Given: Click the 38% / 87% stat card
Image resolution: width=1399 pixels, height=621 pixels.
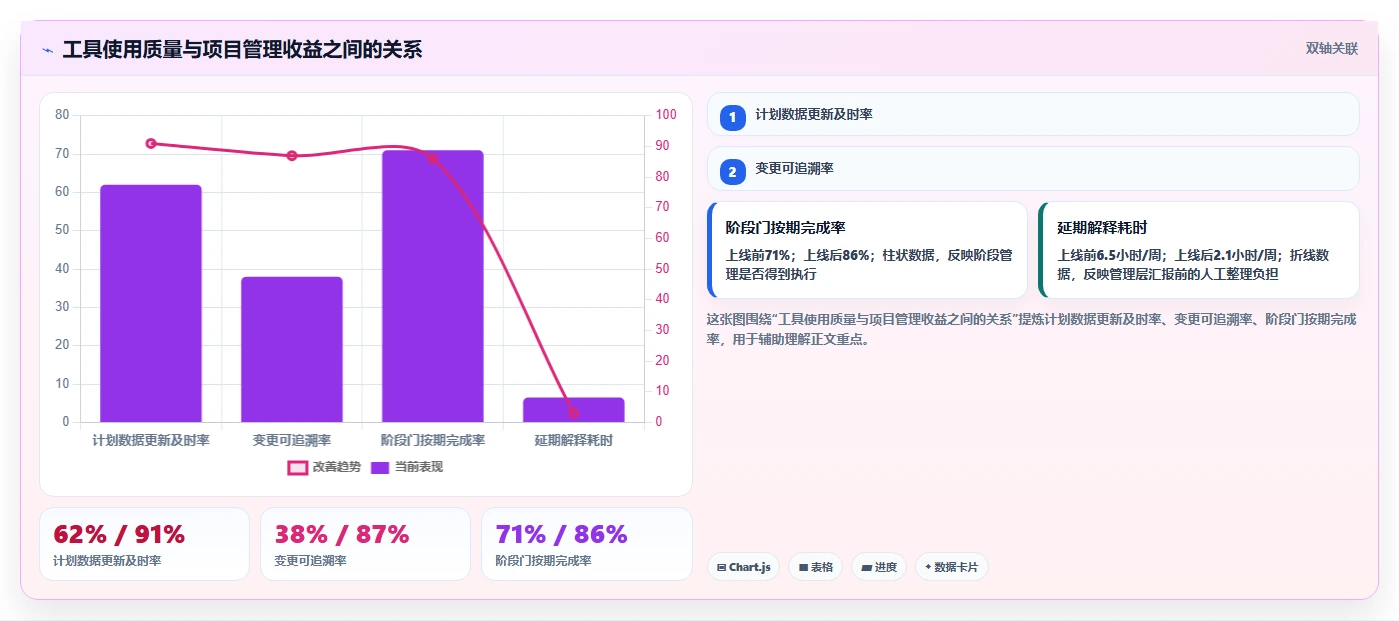Looking at the screenshot, I should tap(365, 544).
